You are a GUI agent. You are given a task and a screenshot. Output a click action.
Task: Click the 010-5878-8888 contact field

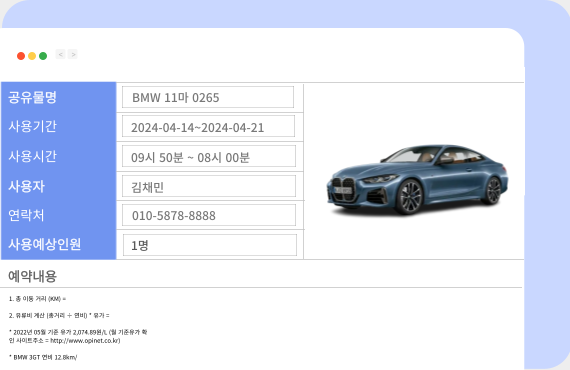(x=209, y=215)
